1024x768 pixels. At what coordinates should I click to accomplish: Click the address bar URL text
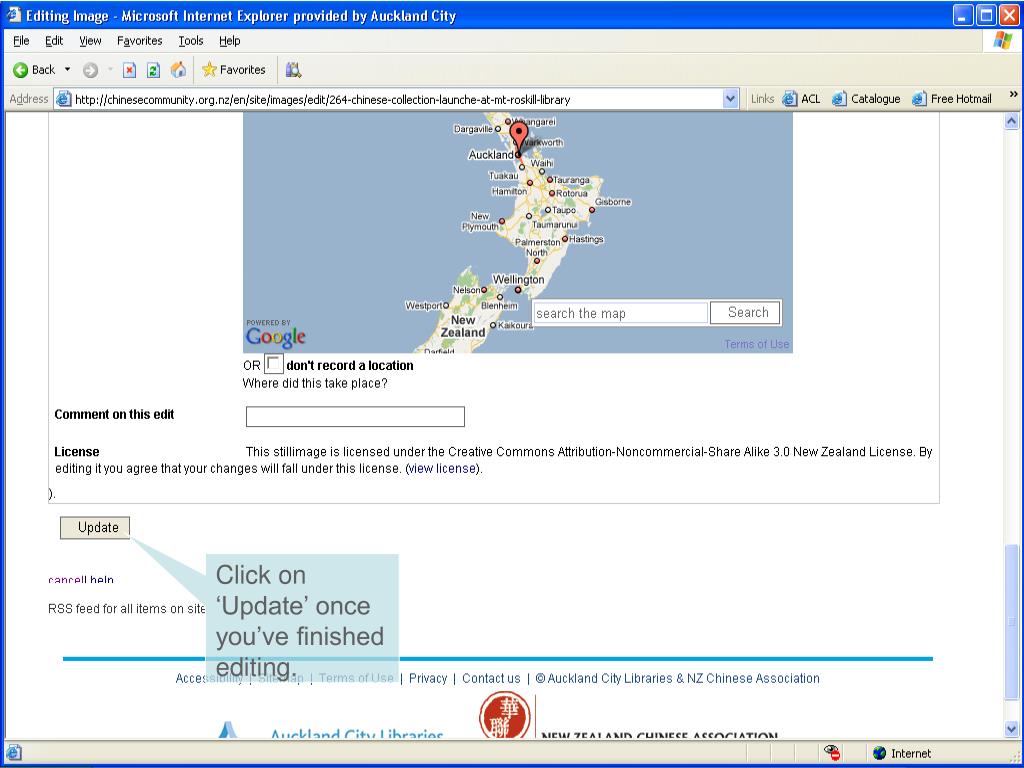(323, 100)
